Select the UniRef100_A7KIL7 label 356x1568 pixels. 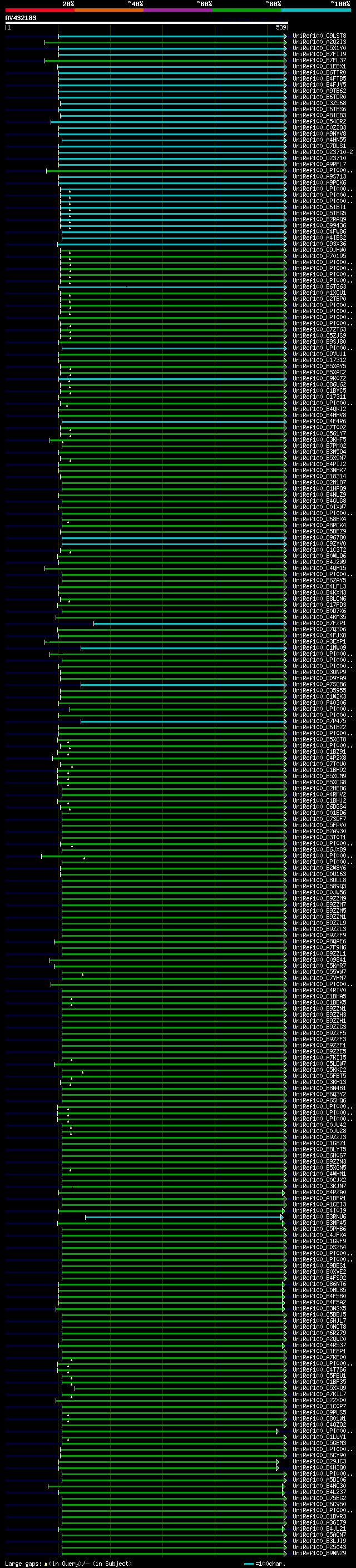pos(319,1394)
